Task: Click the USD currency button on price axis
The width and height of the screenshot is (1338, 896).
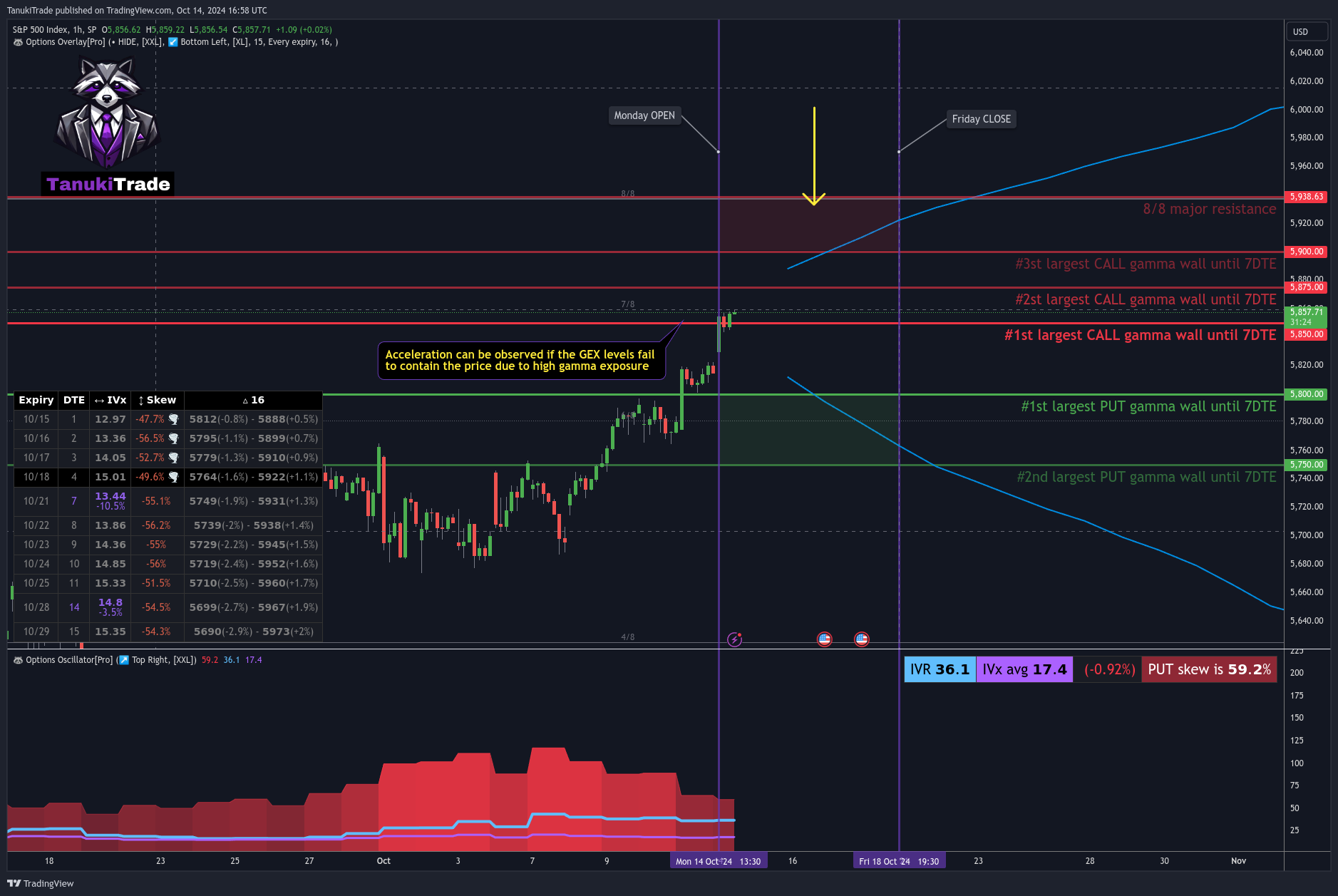Action: tap(1307, 31)
